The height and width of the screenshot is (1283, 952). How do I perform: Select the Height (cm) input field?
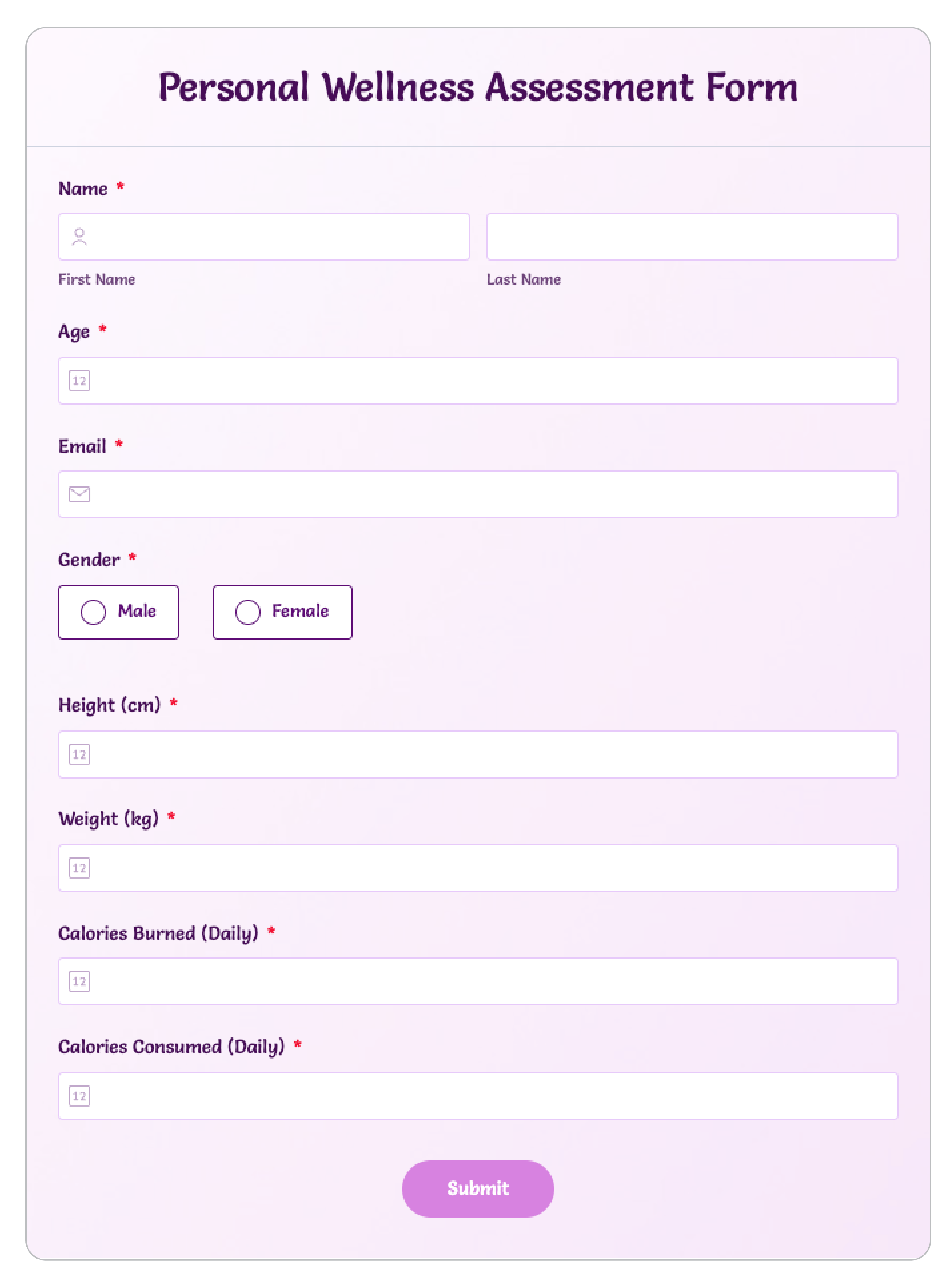click(478, 754)
